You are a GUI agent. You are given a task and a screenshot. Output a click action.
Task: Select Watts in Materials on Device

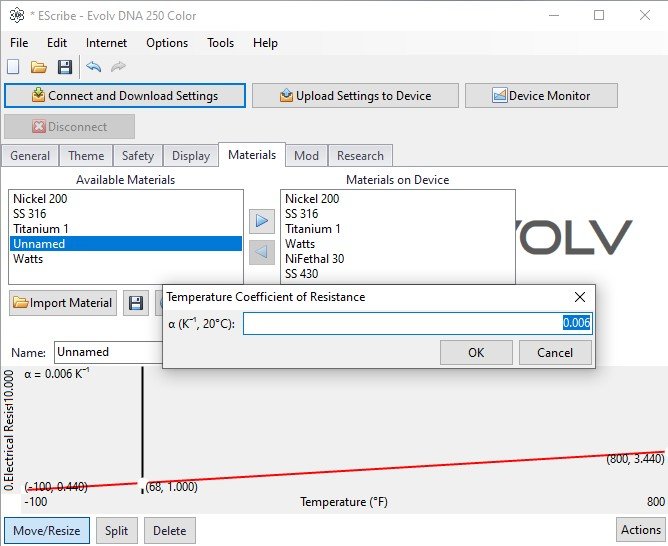pos(397,244)
